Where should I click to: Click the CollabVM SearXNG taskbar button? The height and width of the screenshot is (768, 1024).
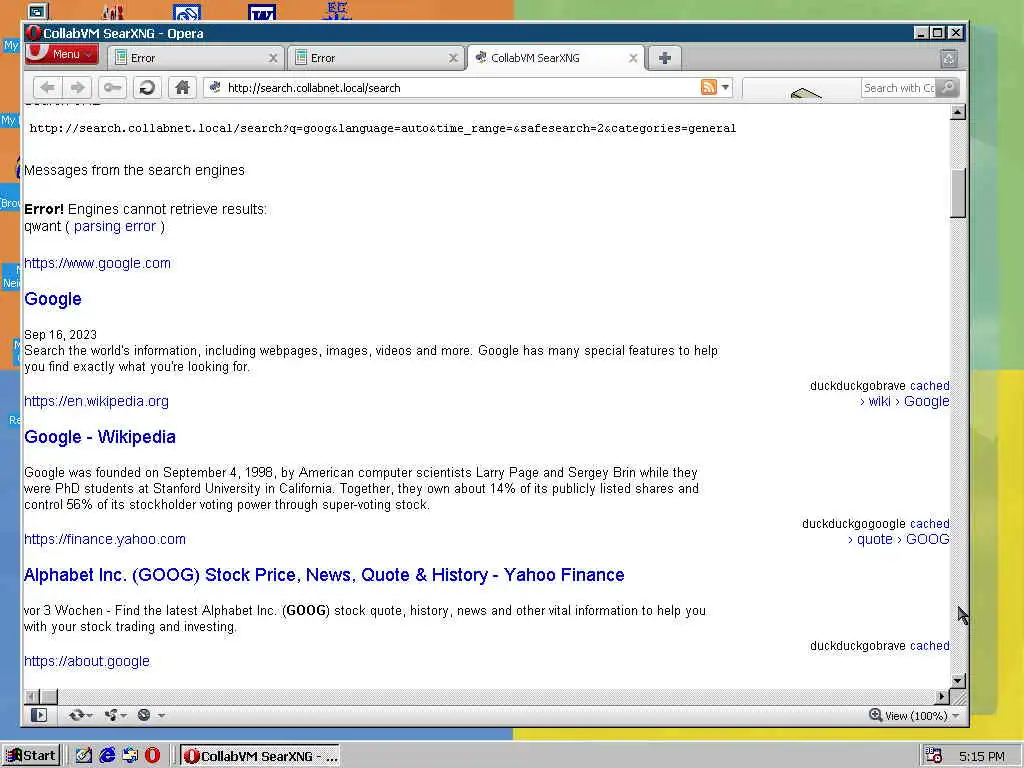[x=260, y=756]
